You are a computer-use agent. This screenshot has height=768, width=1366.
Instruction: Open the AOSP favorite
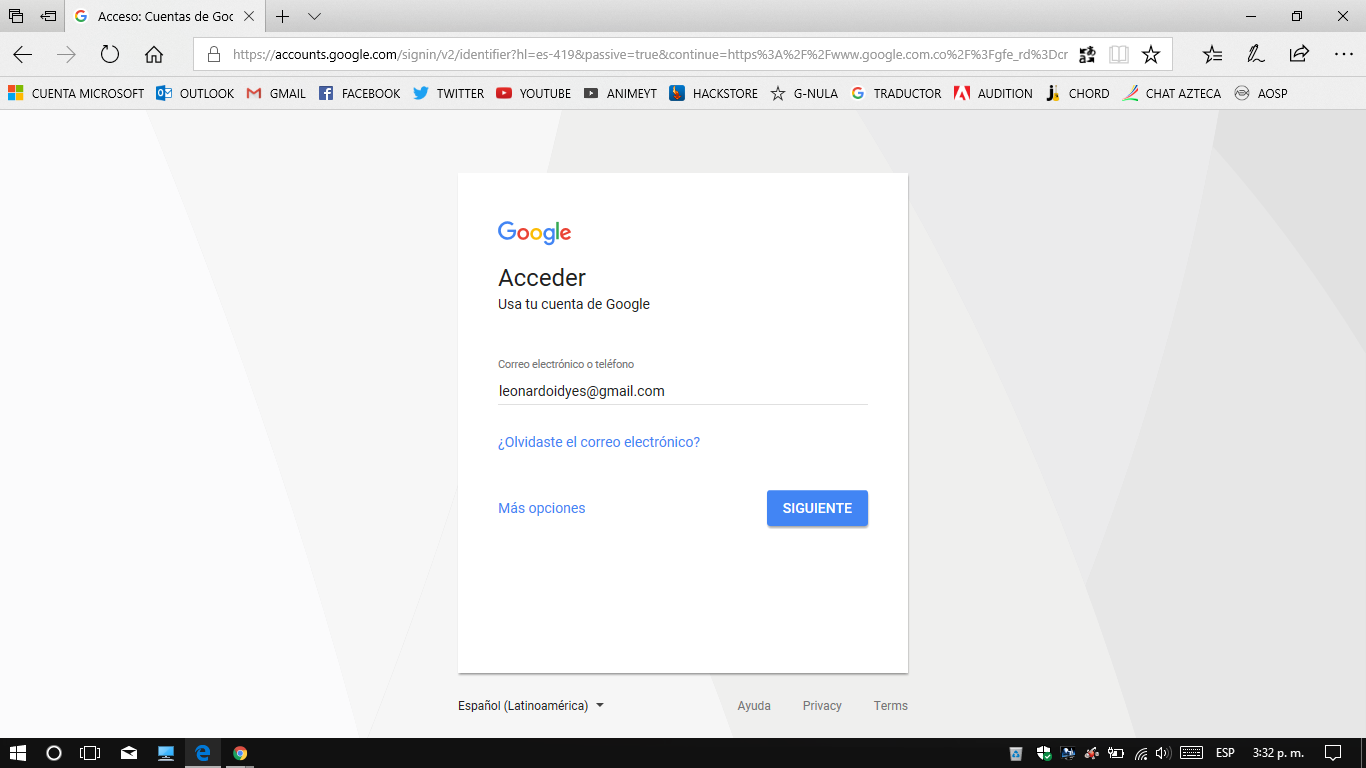point(1261,93)
